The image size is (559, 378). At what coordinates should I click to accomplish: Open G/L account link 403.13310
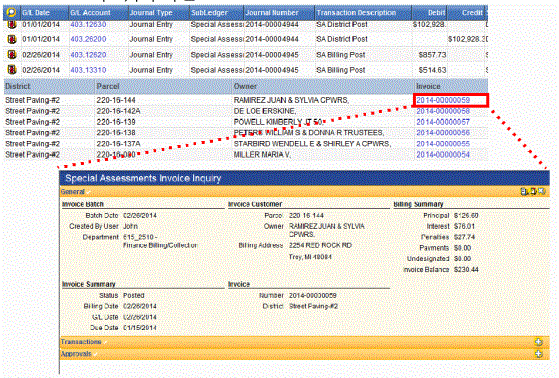(x=88, y=70)
